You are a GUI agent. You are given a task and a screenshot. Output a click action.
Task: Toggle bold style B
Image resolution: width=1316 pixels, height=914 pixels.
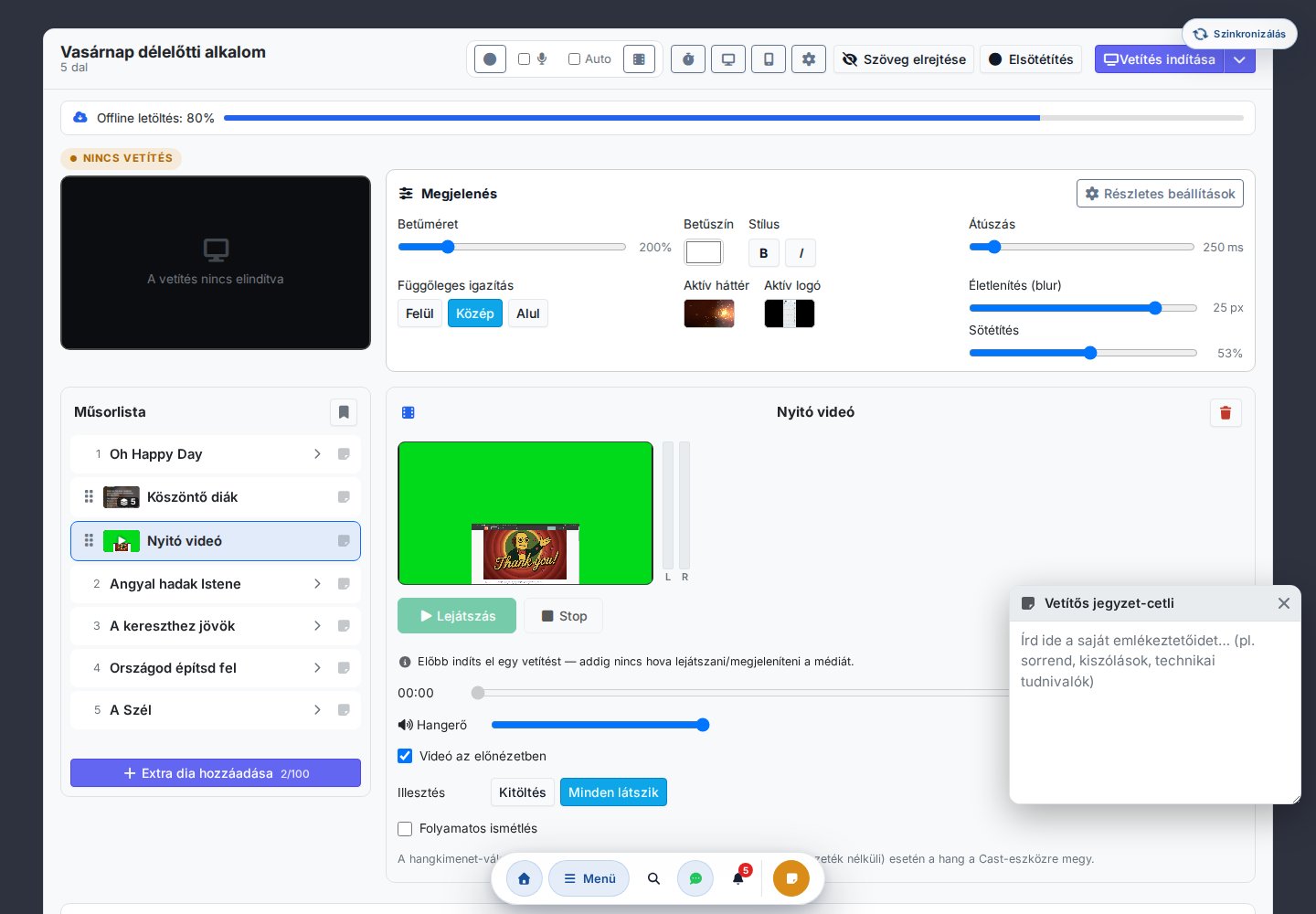point(764,253)
